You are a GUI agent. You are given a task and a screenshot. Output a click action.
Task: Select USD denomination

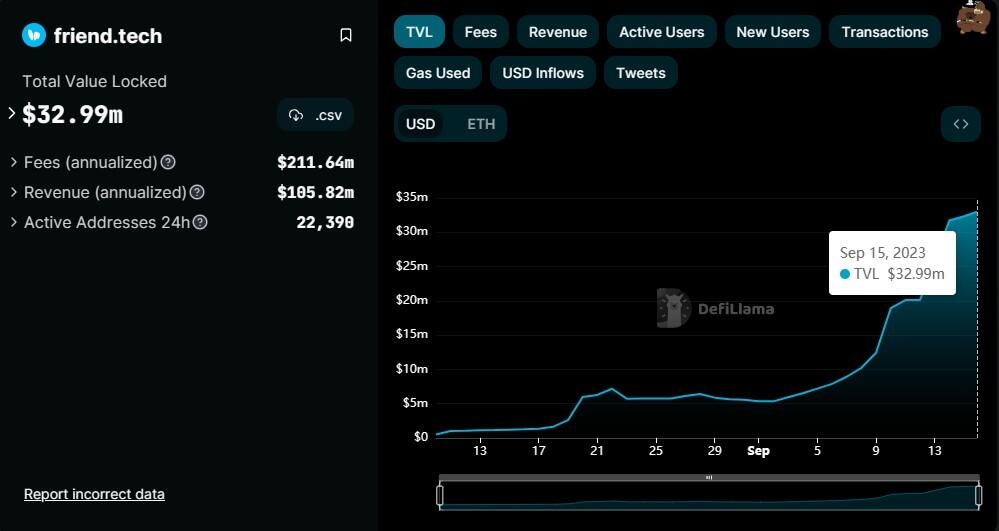(x=420, y=124)
